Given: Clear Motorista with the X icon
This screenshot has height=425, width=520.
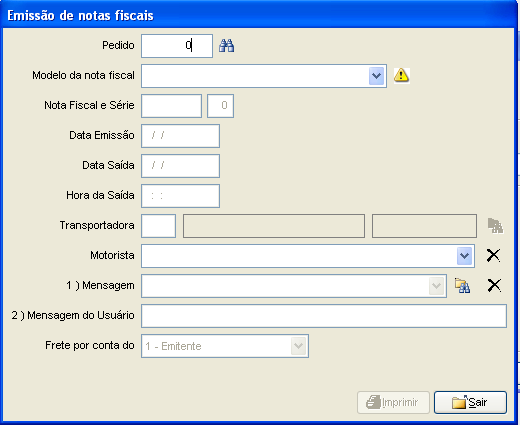Looking at the screenshot, I should pyautogui.click(x=493, y=256).
